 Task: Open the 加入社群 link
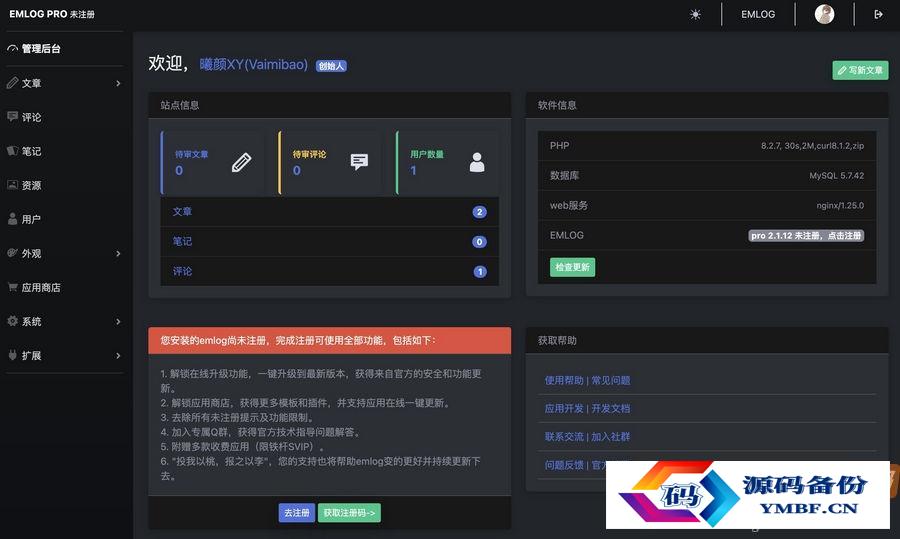[611, 436]
